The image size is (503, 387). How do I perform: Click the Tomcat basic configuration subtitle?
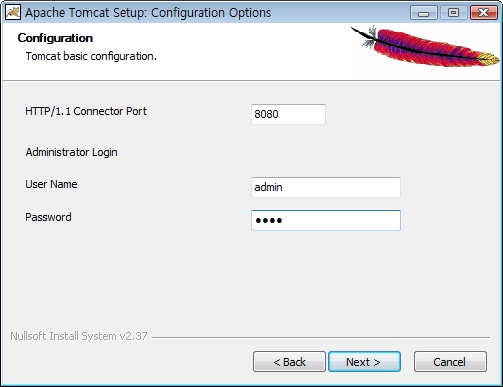pos(91,56)
